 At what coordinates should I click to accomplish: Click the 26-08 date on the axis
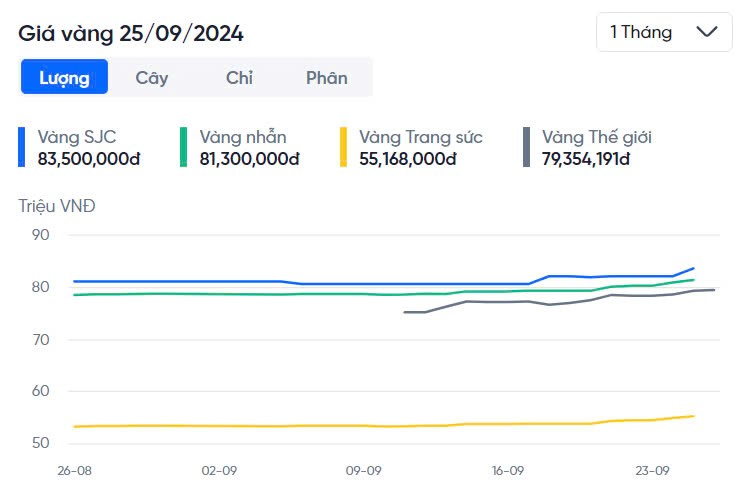point(76,469)
